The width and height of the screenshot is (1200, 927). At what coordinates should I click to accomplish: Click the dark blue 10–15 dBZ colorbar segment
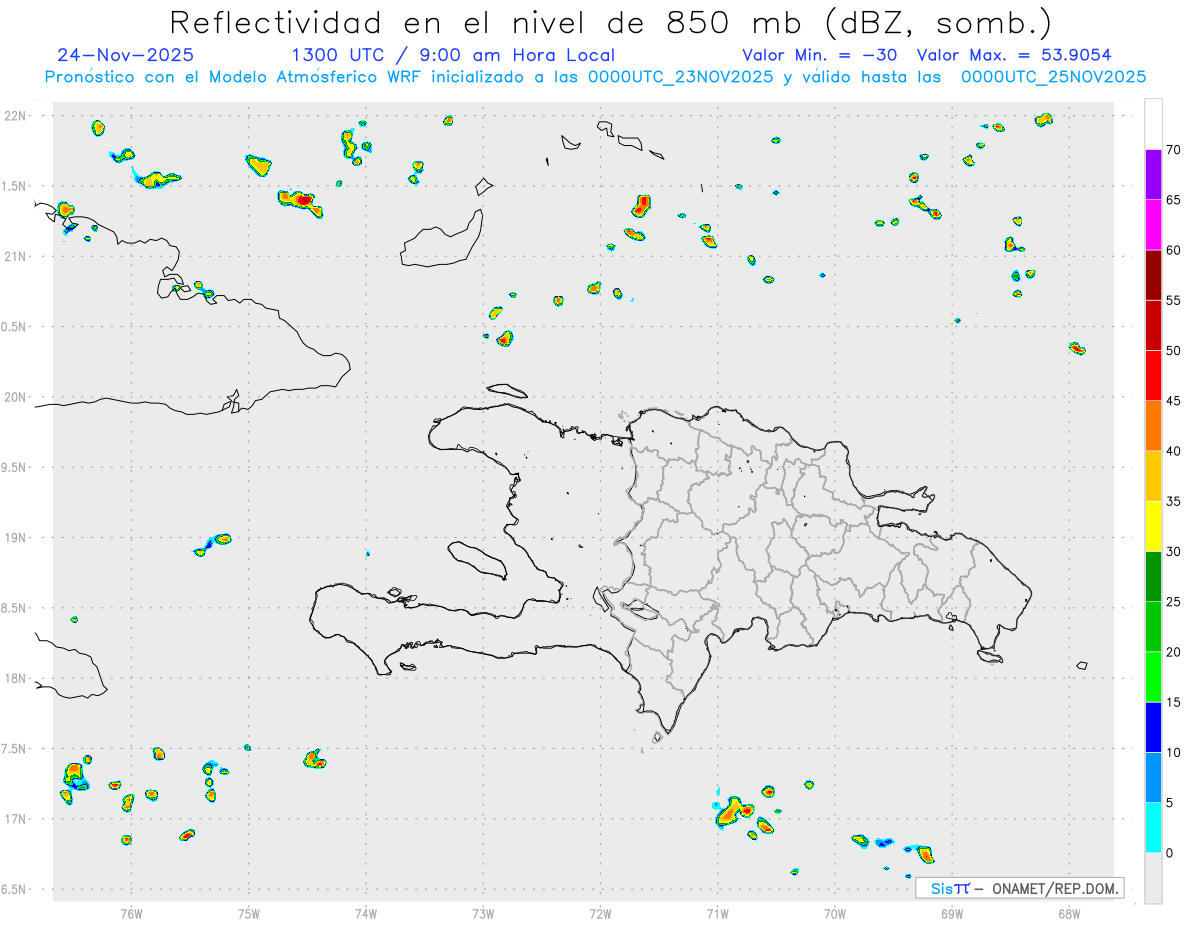1153,727
